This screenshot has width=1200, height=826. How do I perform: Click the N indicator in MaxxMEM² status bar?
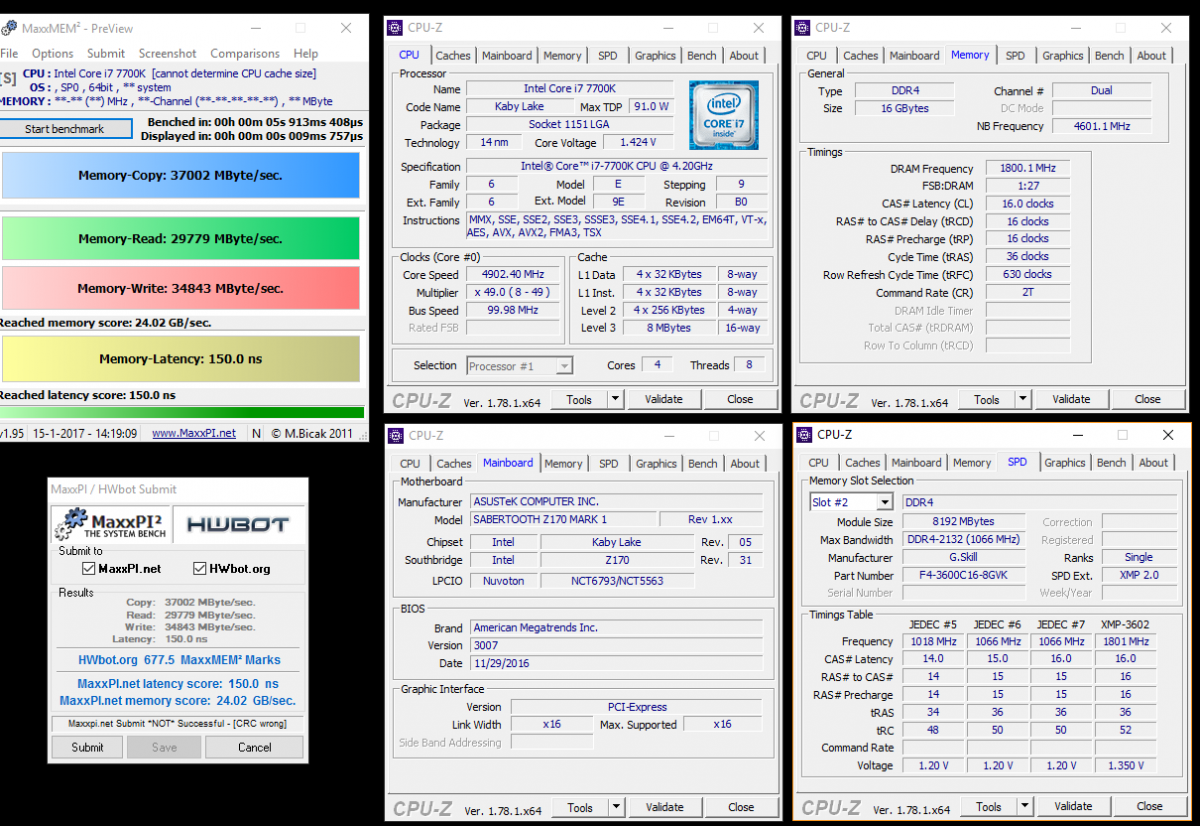click(x=256, y=433)
